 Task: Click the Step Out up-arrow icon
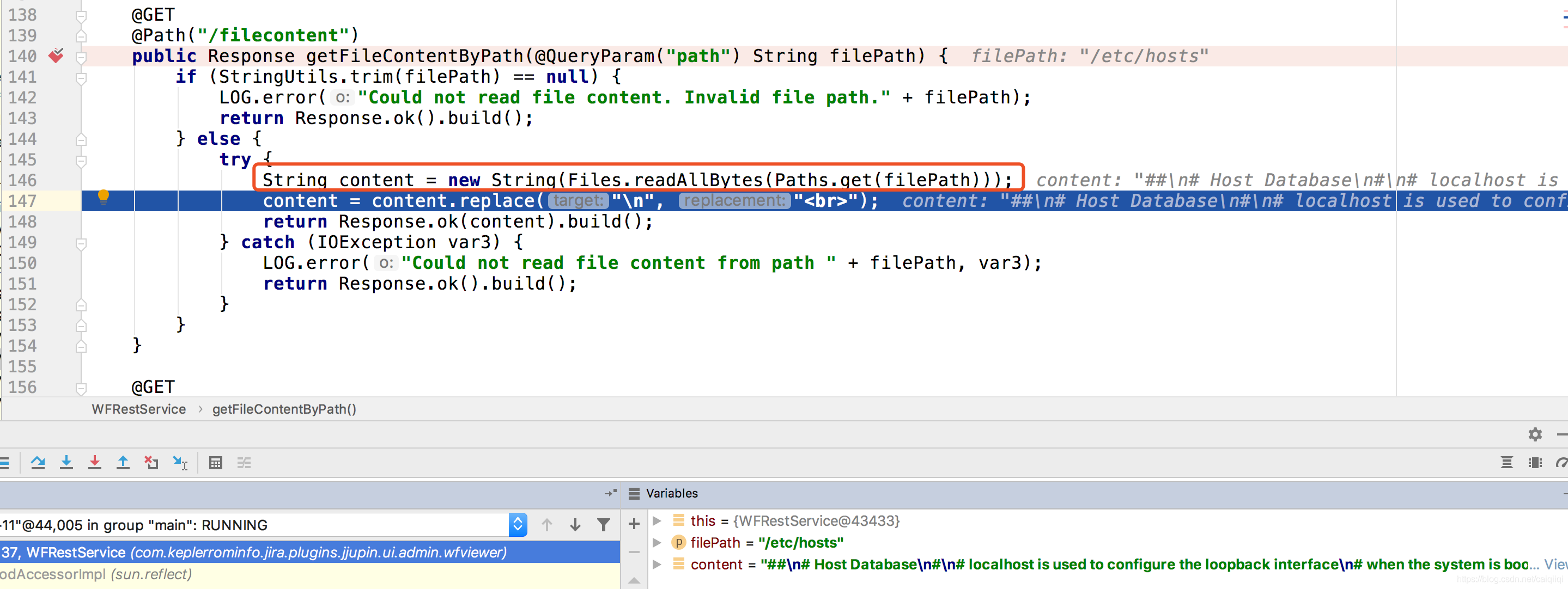(x=123, y=463)
